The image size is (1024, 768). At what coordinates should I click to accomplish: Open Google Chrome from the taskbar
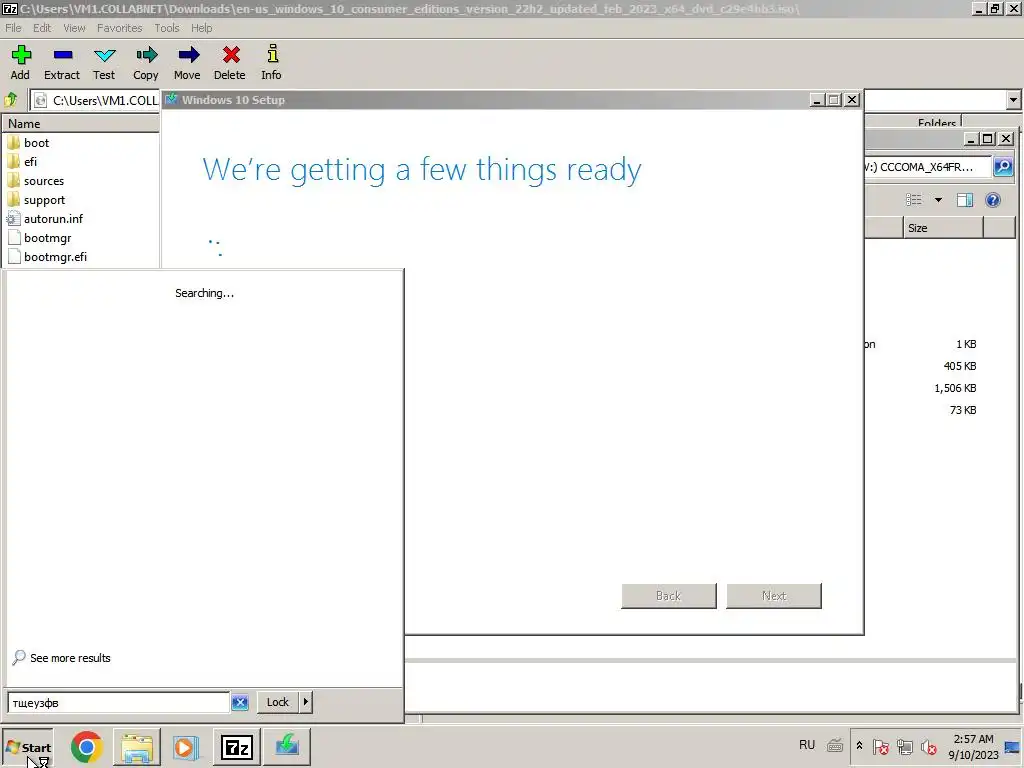(x=87, y=747)
